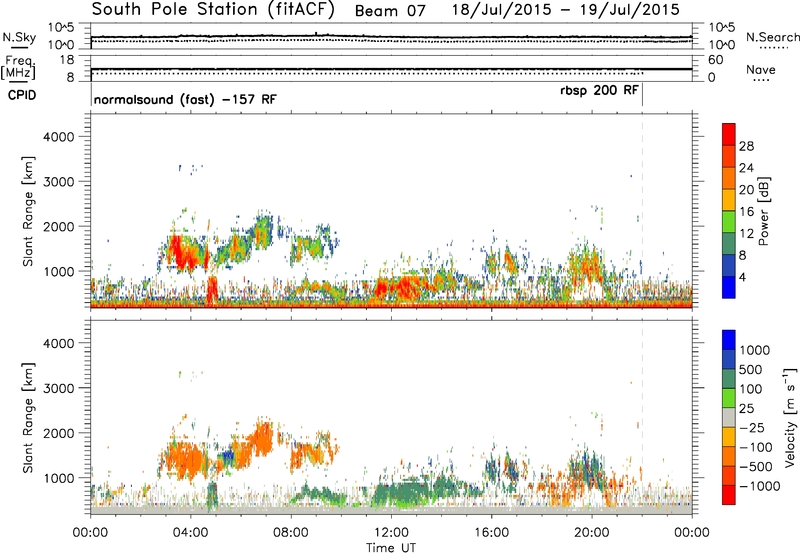The width and height of the screenshot is (800, 554).
Task: Click the "04:00" time tick label
Action: [x=191, y=533]
